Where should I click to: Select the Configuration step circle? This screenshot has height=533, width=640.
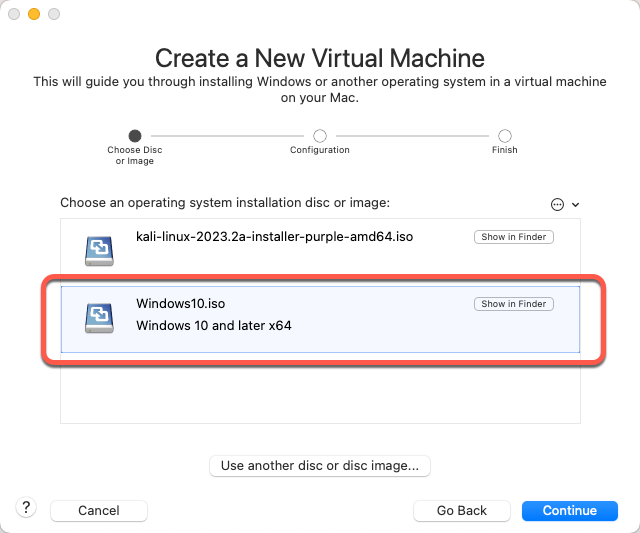320,135
